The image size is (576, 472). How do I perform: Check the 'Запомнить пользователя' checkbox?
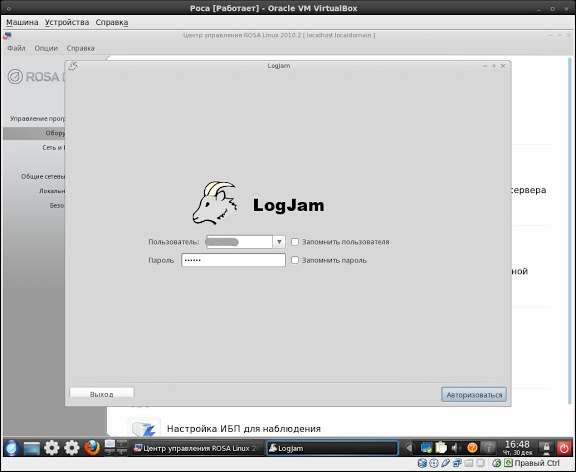click(295, 242)
